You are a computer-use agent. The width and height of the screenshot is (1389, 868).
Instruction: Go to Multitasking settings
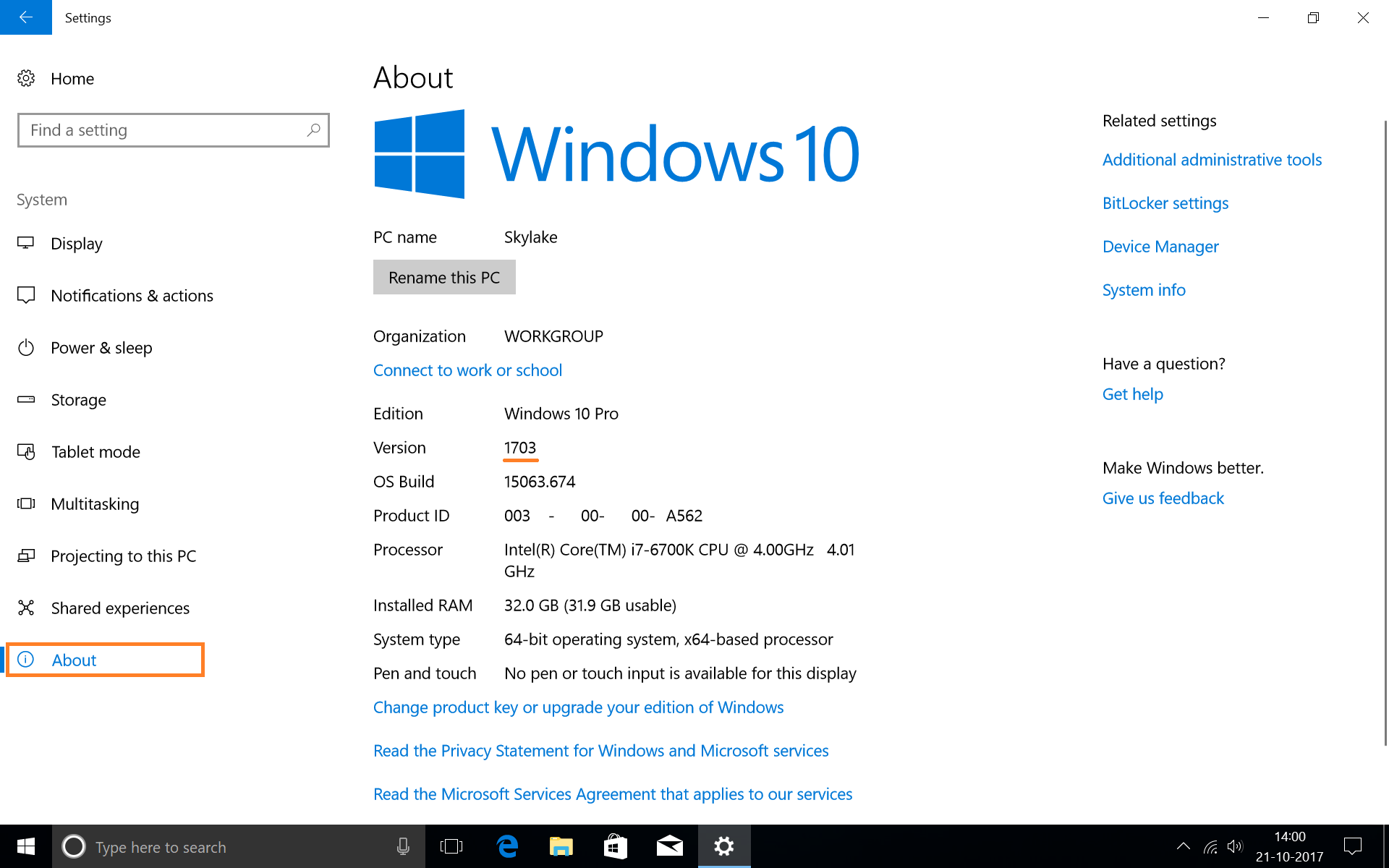coord(95,504)
